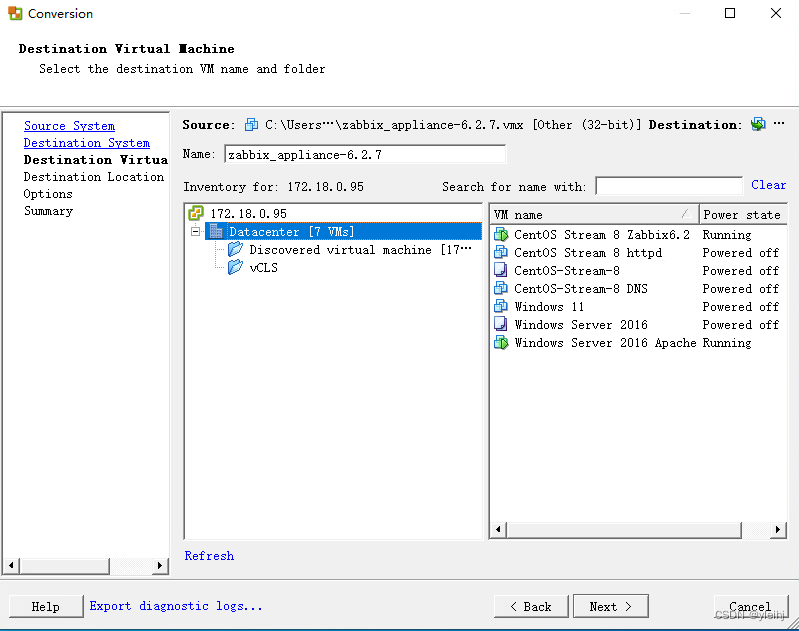This screenshot has width=799, height=631.
Task: Click the VM icon for Windows 11
Action: [x=501, y=306]
